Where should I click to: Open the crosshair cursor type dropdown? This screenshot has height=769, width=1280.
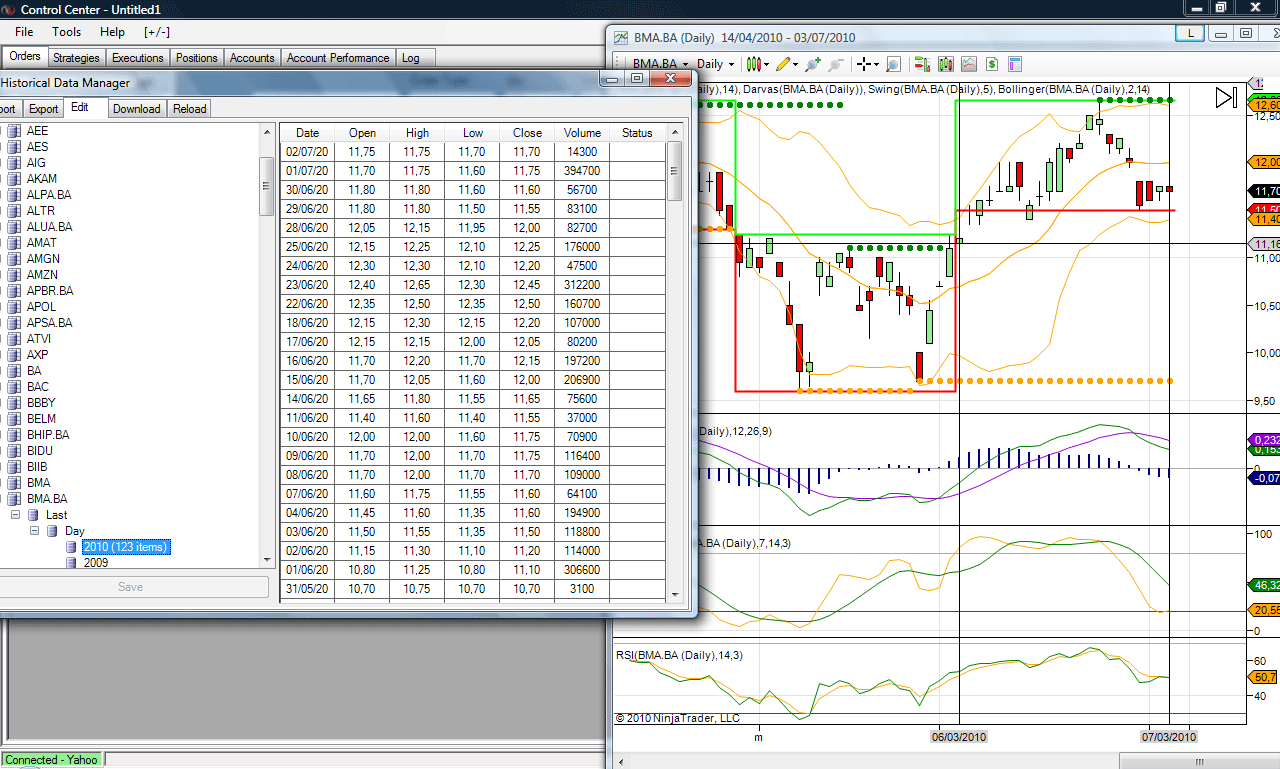click(867, 64)
